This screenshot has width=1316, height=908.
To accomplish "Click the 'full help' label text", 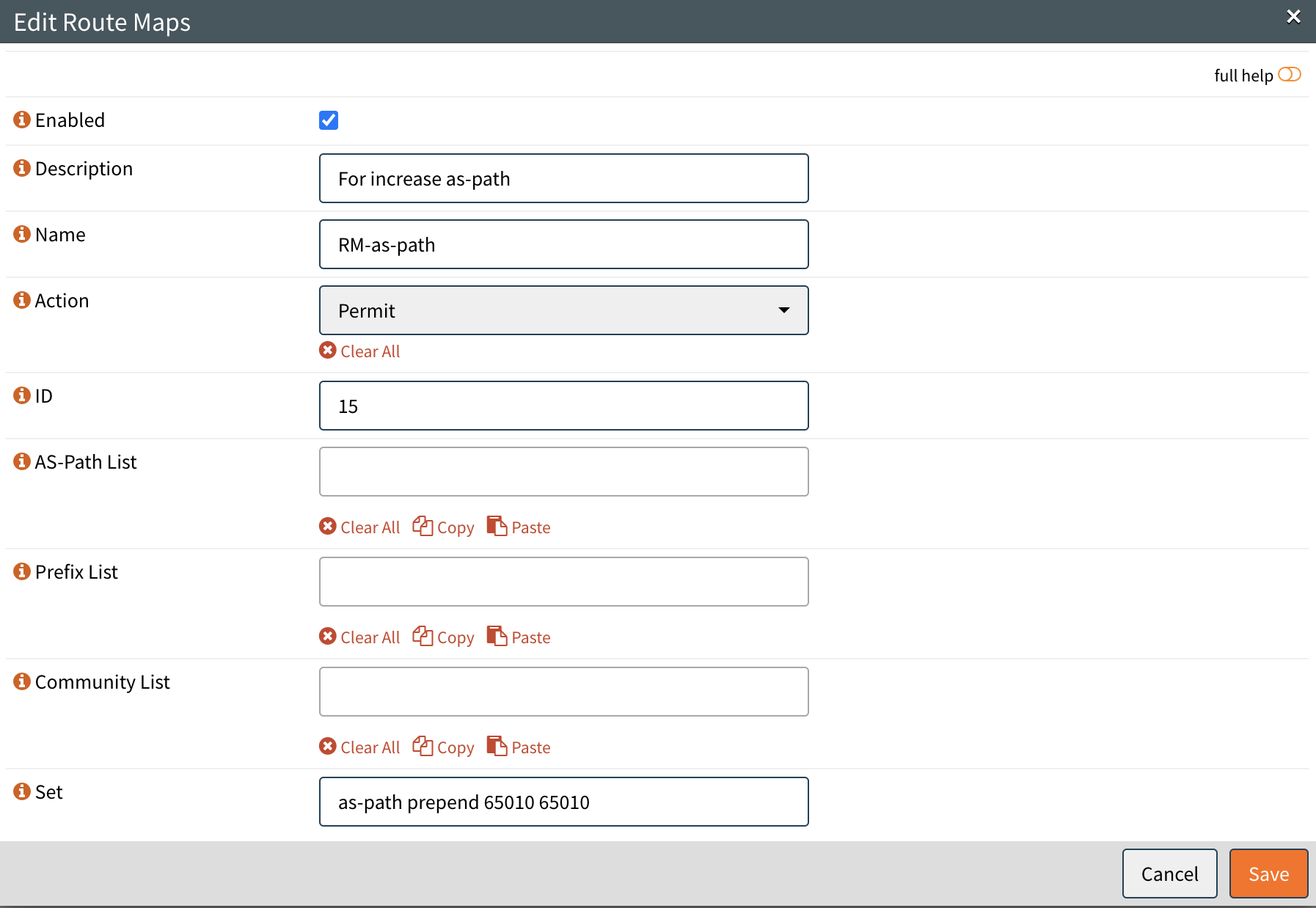I will [1243, 76].
